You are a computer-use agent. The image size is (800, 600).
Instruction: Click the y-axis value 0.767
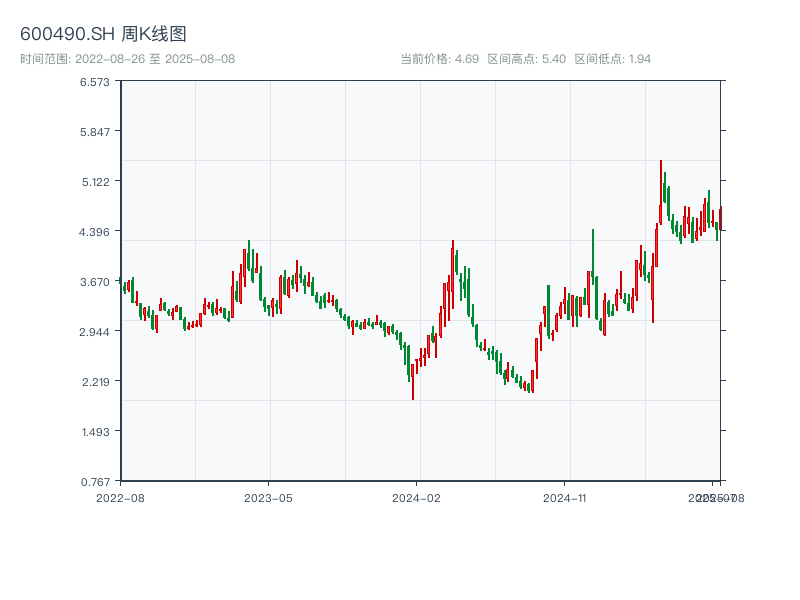point(95,482)
